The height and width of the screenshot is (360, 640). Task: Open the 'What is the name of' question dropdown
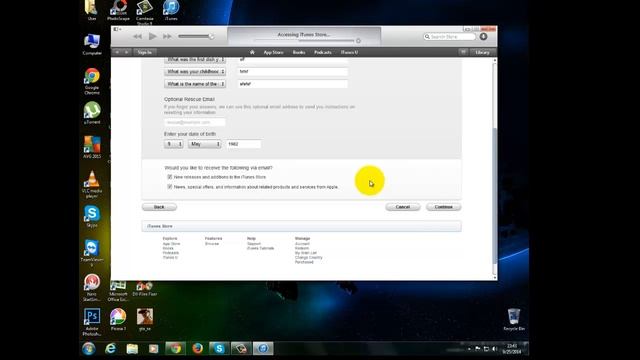click(195, 84)
